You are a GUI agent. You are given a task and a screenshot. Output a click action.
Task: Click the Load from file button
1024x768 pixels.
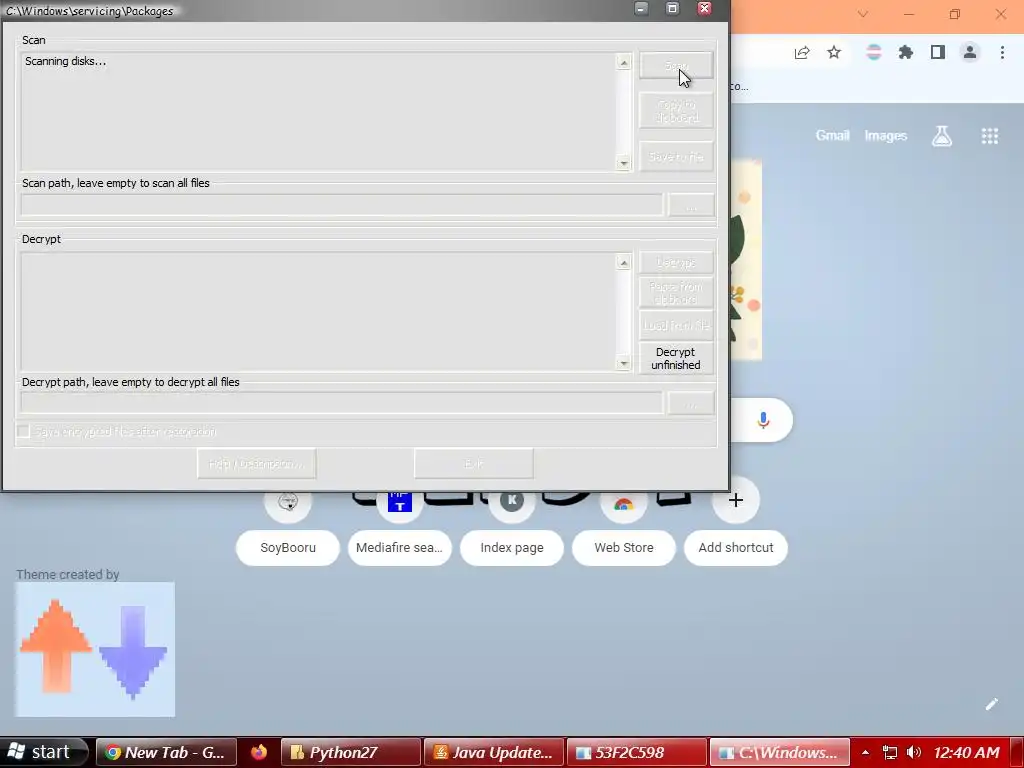tap(676, 325)
